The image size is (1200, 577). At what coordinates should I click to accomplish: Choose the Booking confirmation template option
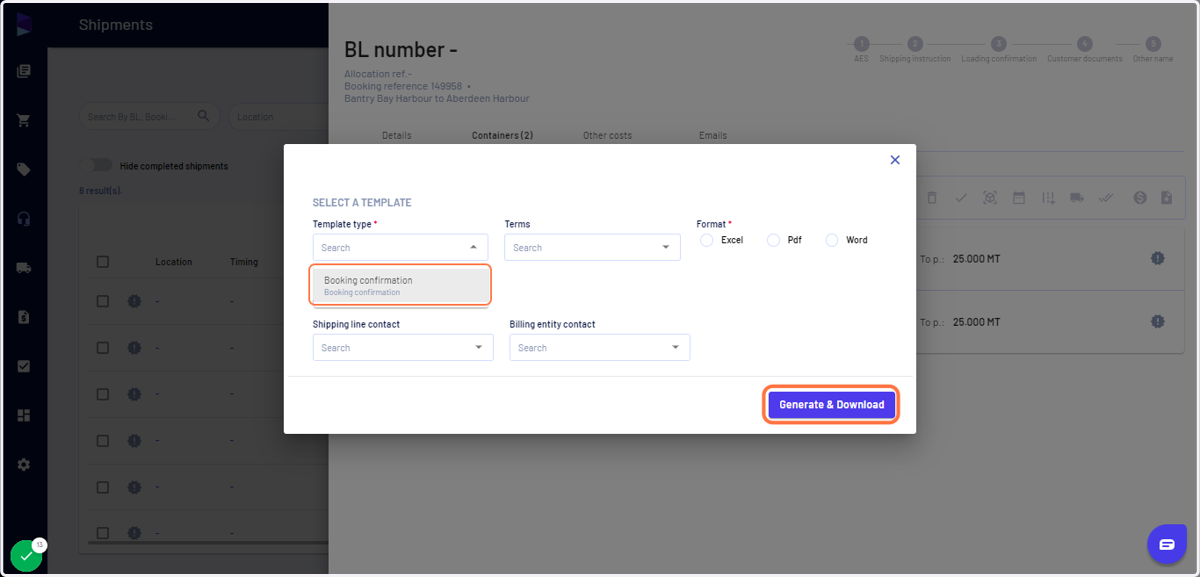pos(401,285)
